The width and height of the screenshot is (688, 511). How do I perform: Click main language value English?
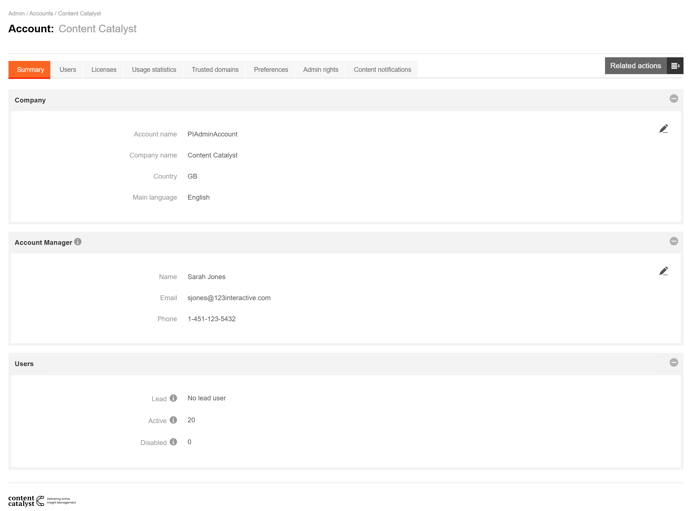click(x=198, y=197)
